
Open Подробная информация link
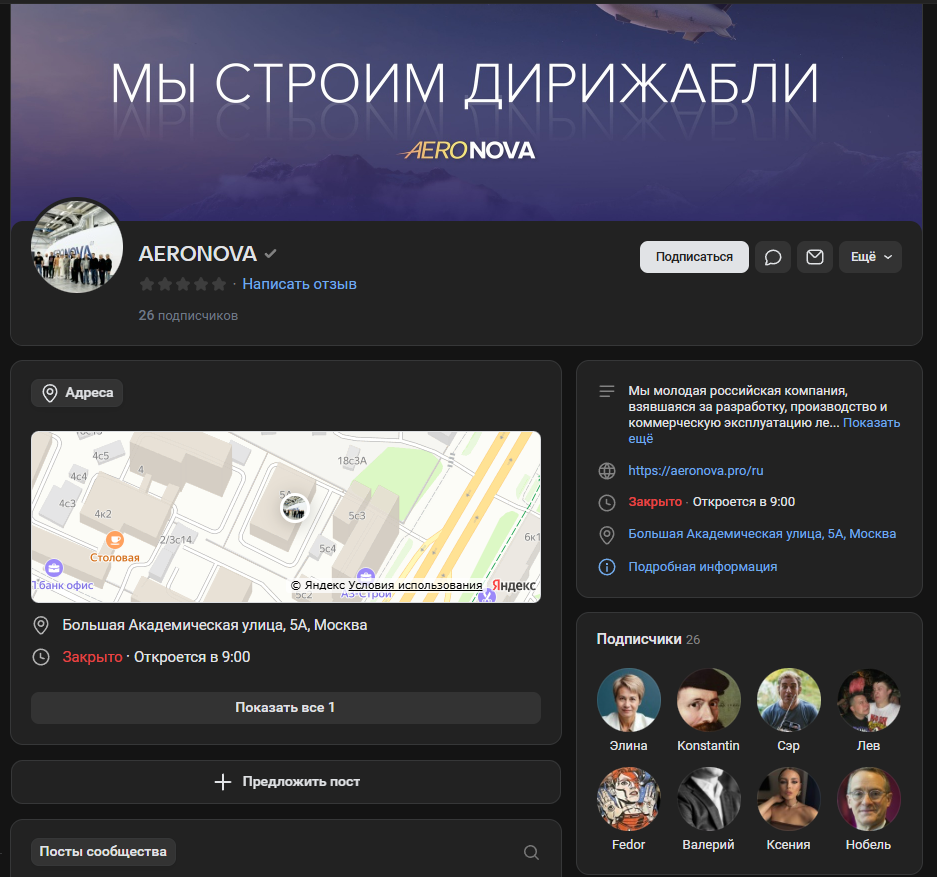(x=702, y=566)
